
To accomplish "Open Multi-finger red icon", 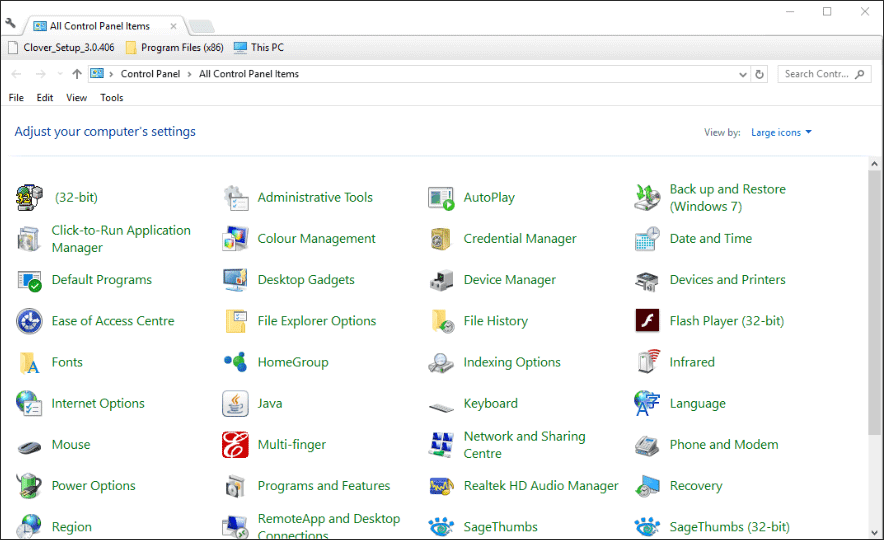I will [x=236, y=445].
